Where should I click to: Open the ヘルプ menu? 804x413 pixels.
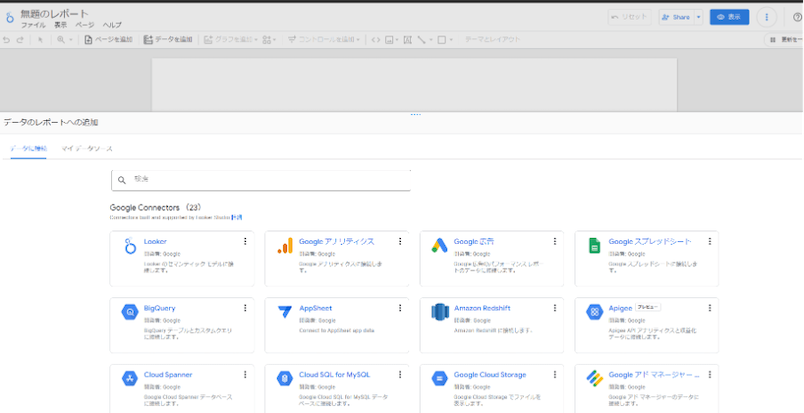(x=112, y=25)
